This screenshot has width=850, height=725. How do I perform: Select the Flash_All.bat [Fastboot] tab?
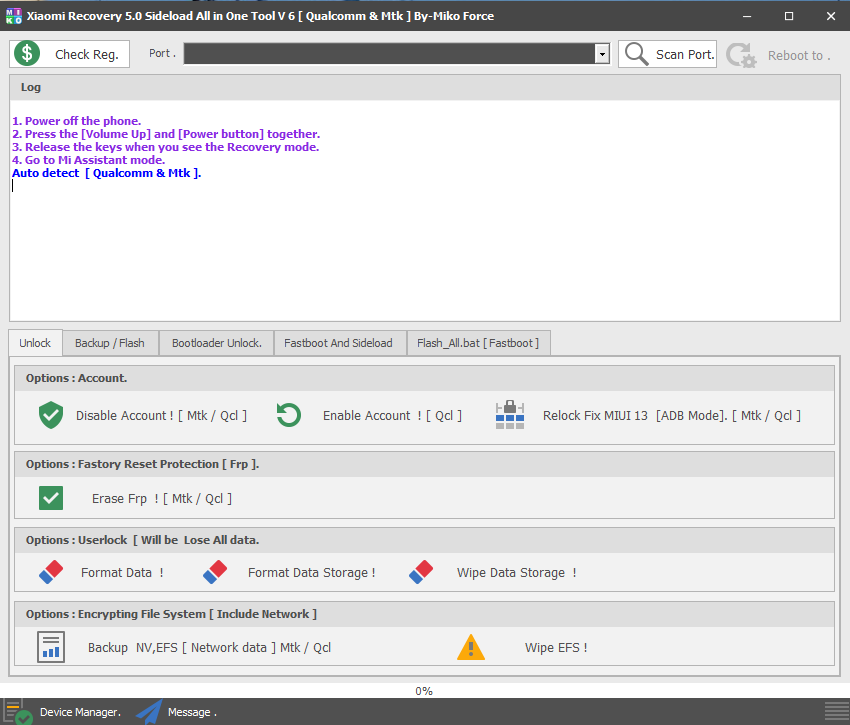point(478,343)
